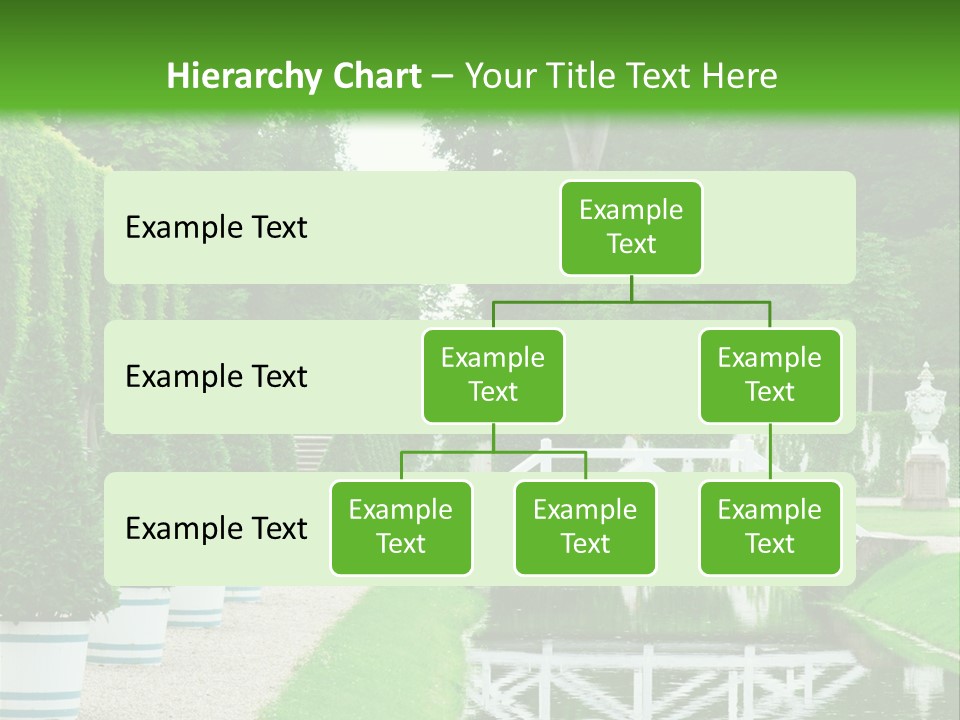Select the connector branching to two third-level boxes
Image resolution: width=960 pixels, height=720 pixels.
click(493, 452)
